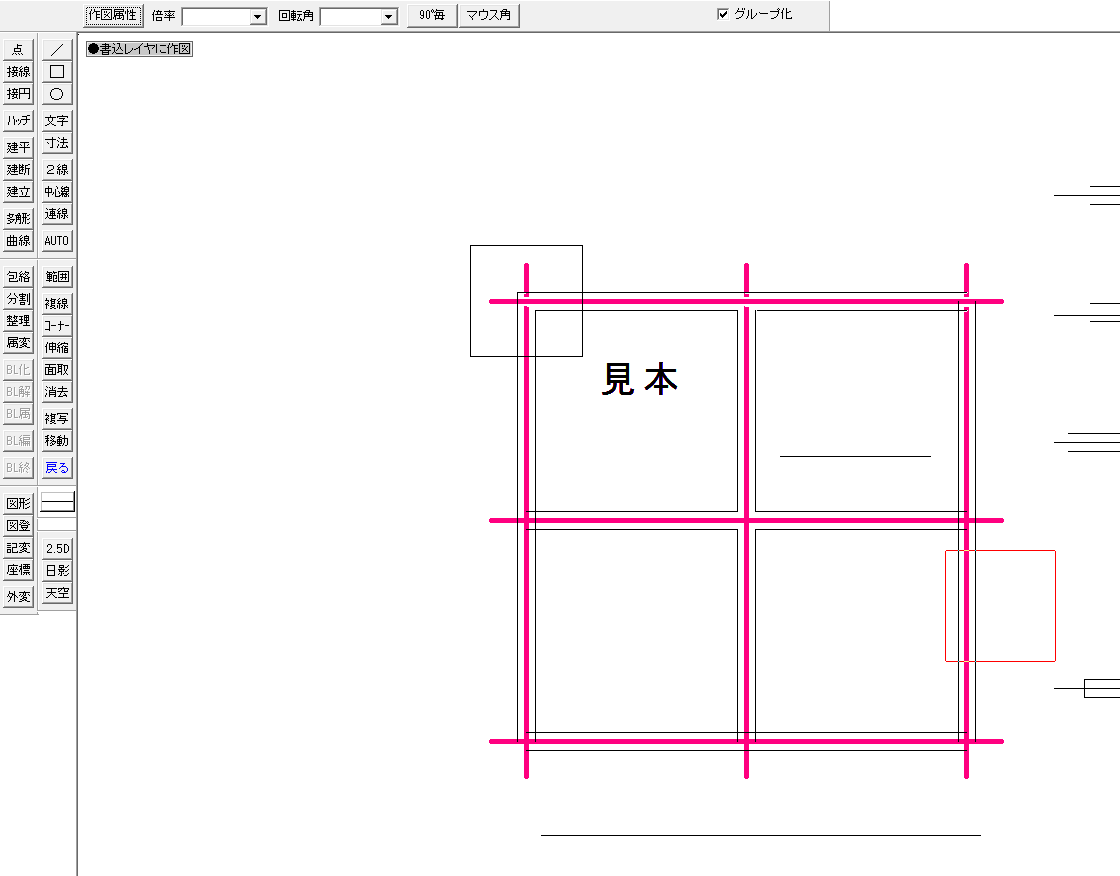Select the 範囲 range selection tool
The height and width of the screenshot is (876, 1120).
pyautogui.click(x=57, y=277)
